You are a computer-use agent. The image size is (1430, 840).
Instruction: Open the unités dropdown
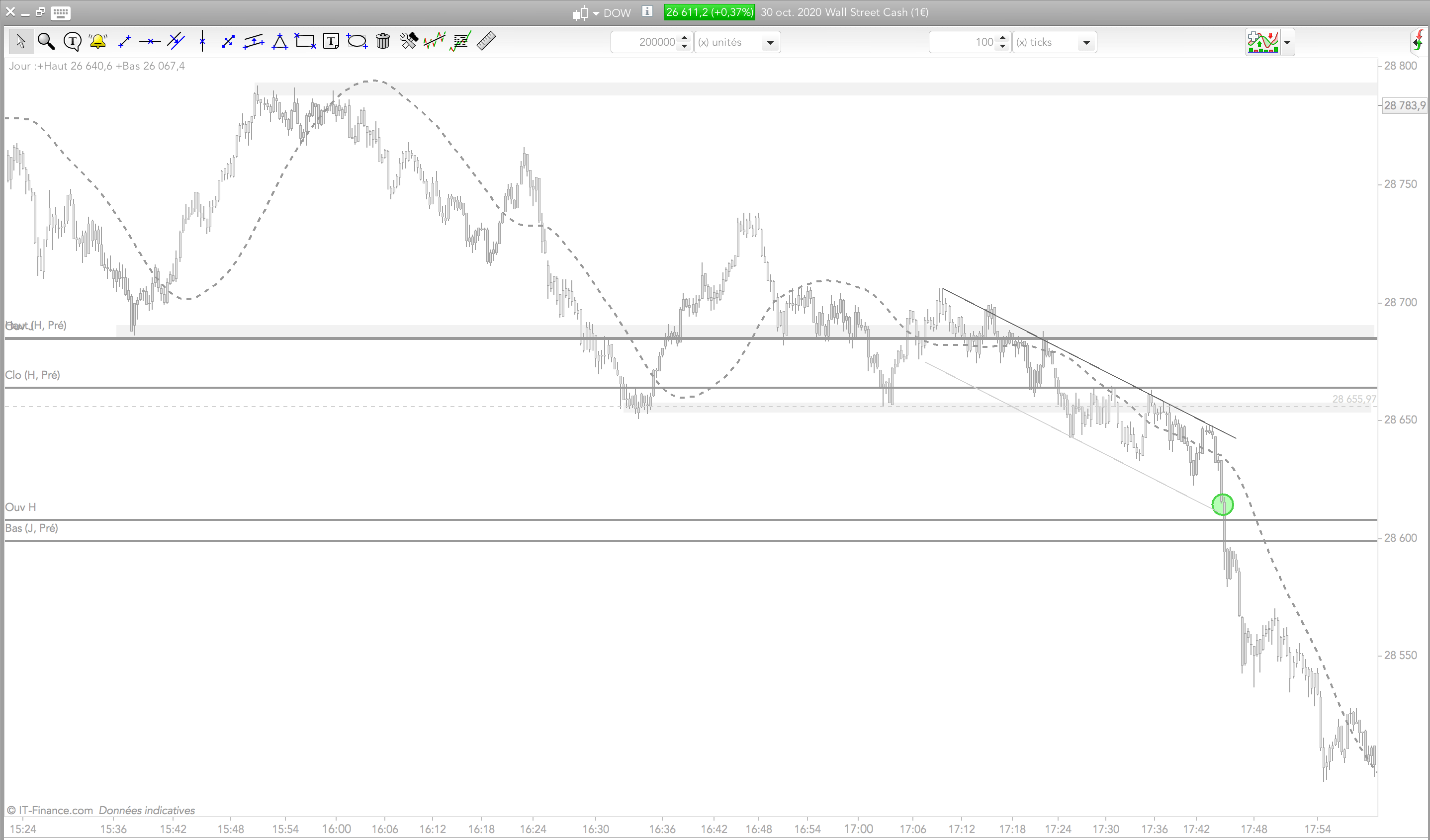(770, 43)
